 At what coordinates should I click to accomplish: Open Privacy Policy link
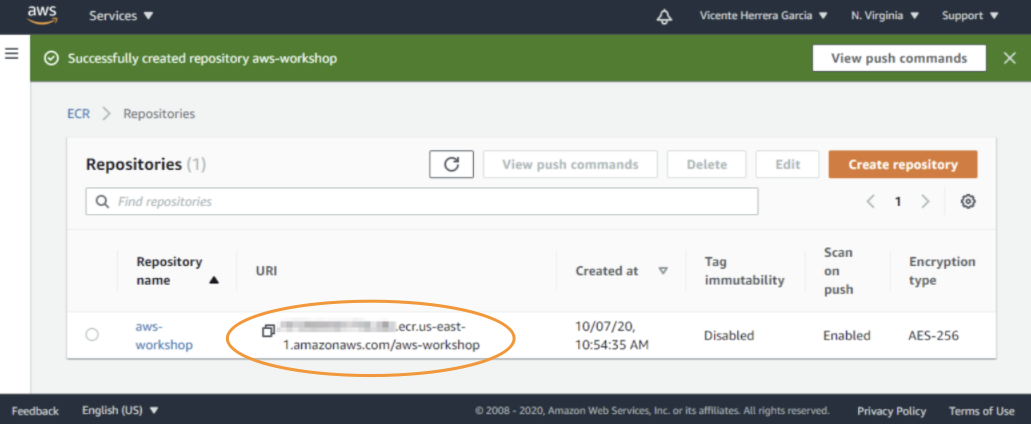(x=891, y=411)
